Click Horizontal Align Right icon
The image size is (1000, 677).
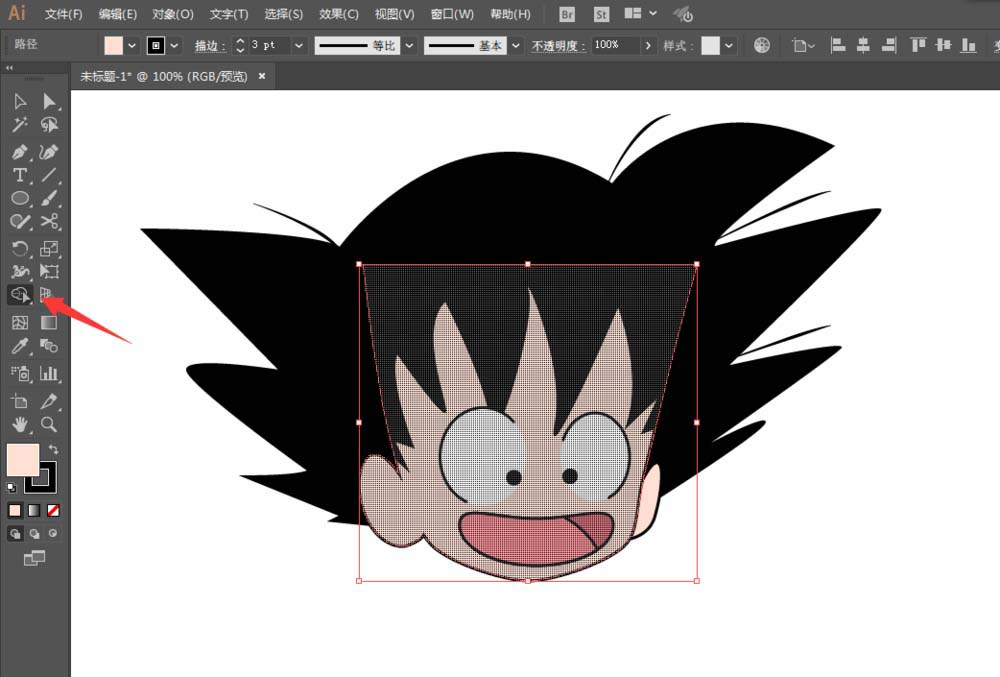pyautogui.click(x=889, y=45)
